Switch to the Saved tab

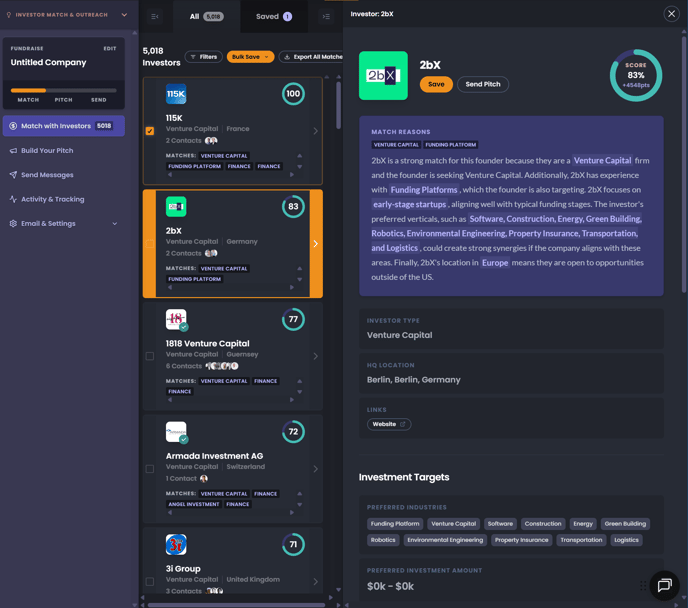click(273, 16)
